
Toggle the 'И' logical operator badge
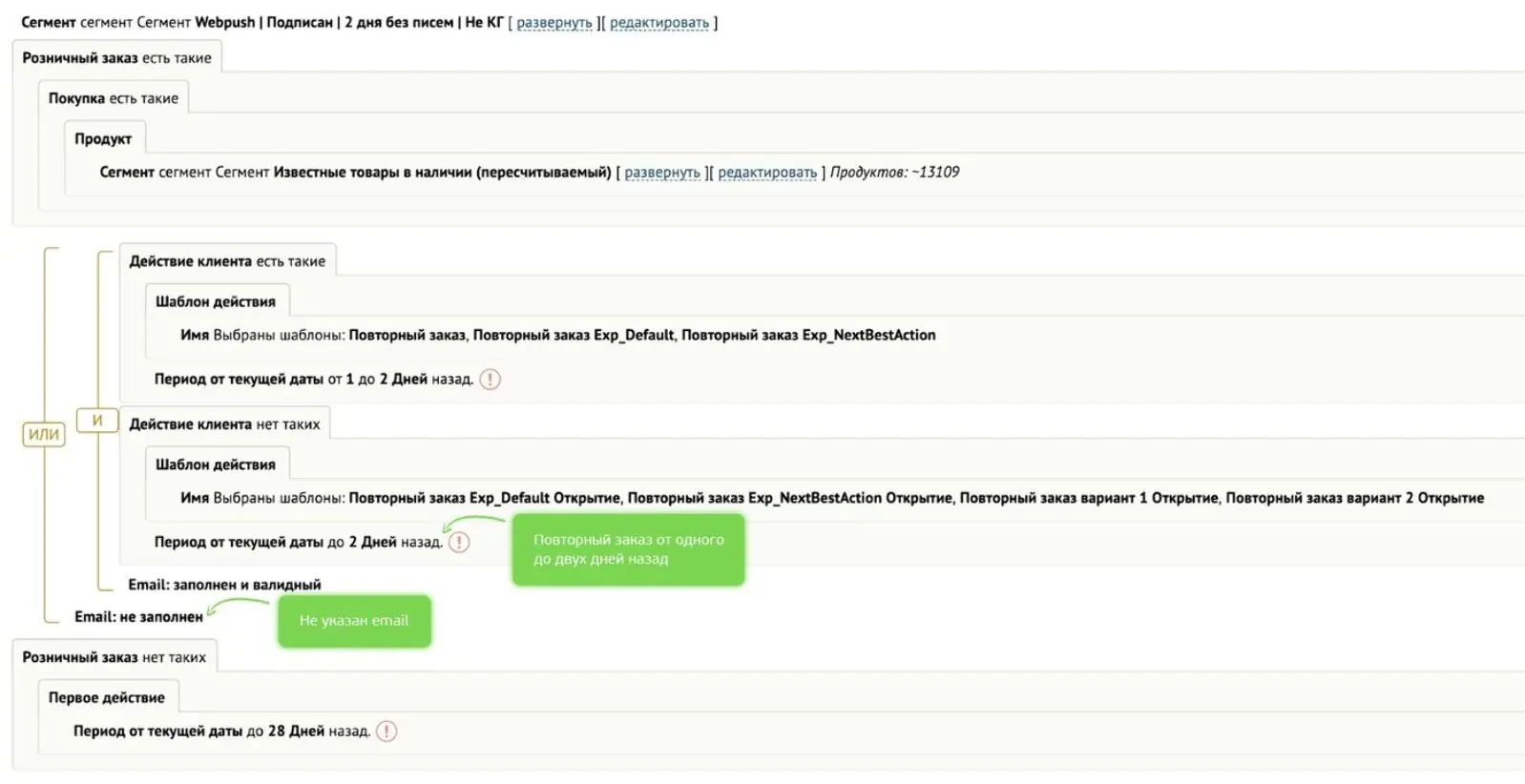coord(97,420)
